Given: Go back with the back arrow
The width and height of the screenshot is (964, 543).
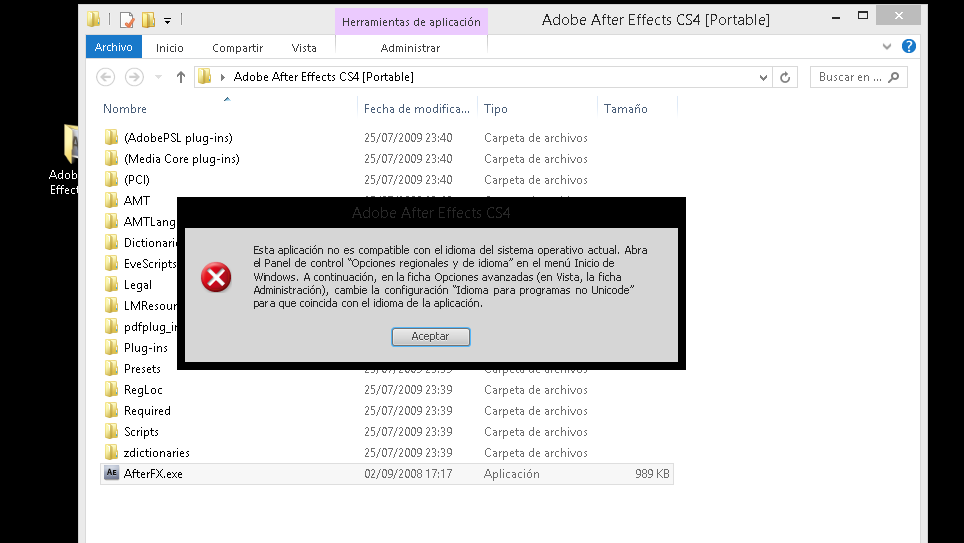Looking at the screenshot, I should coord(106,77).
